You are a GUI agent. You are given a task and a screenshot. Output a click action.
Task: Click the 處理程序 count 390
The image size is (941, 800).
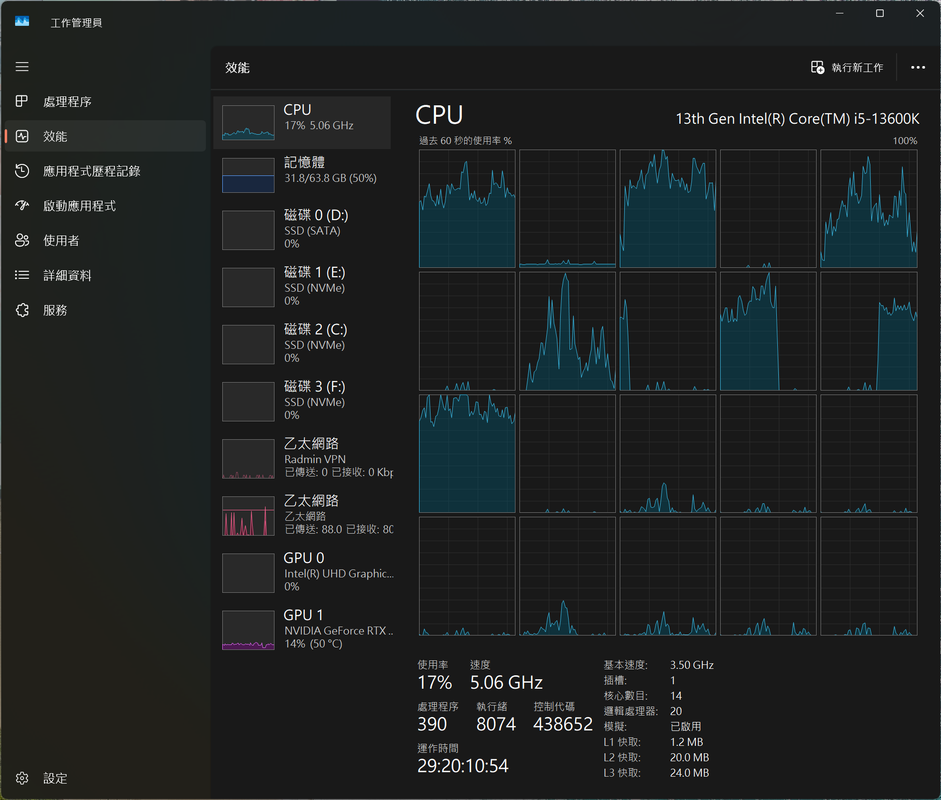click(432, 724)
